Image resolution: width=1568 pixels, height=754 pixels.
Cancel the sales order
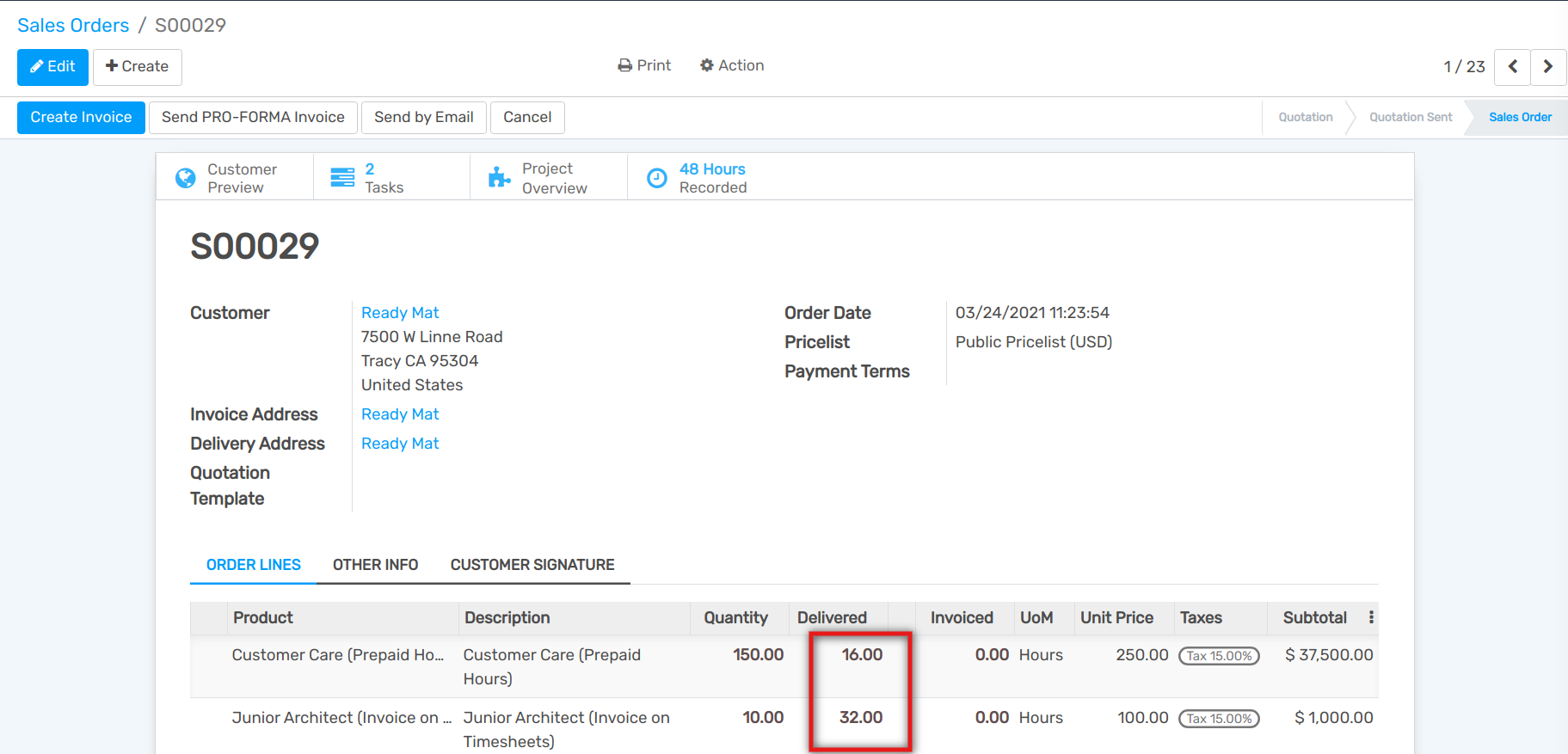tap(527, 118)
